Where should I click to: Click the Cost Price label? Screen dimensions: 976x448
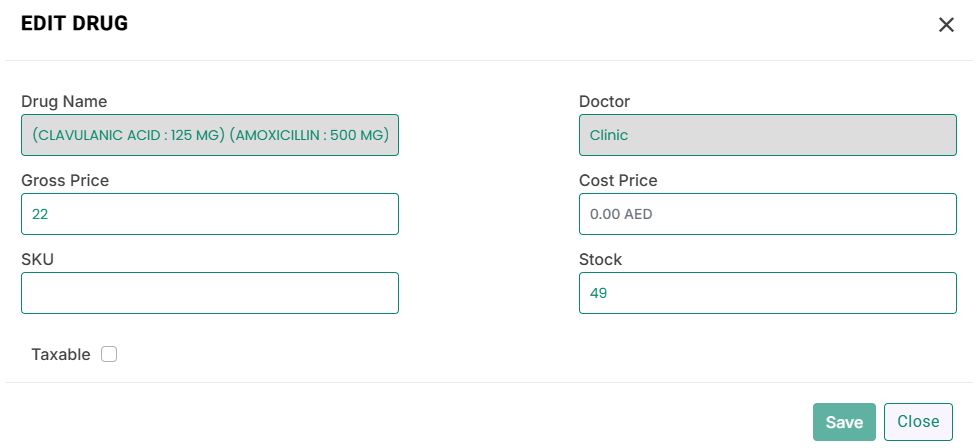pos(618,180)
